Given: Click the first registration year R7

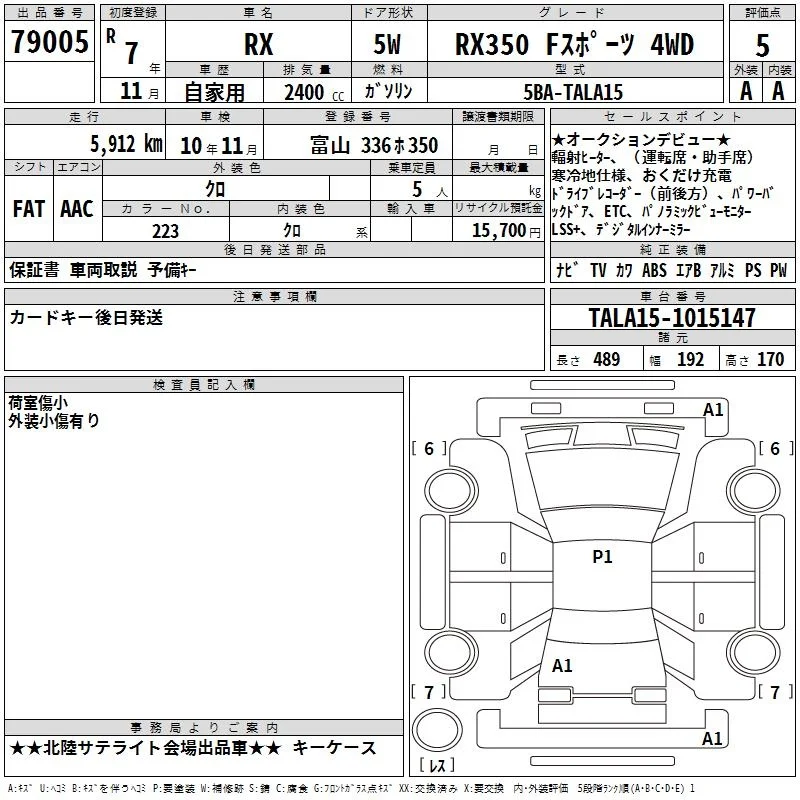Looking at the screenshot, I should tap(122, 48).
